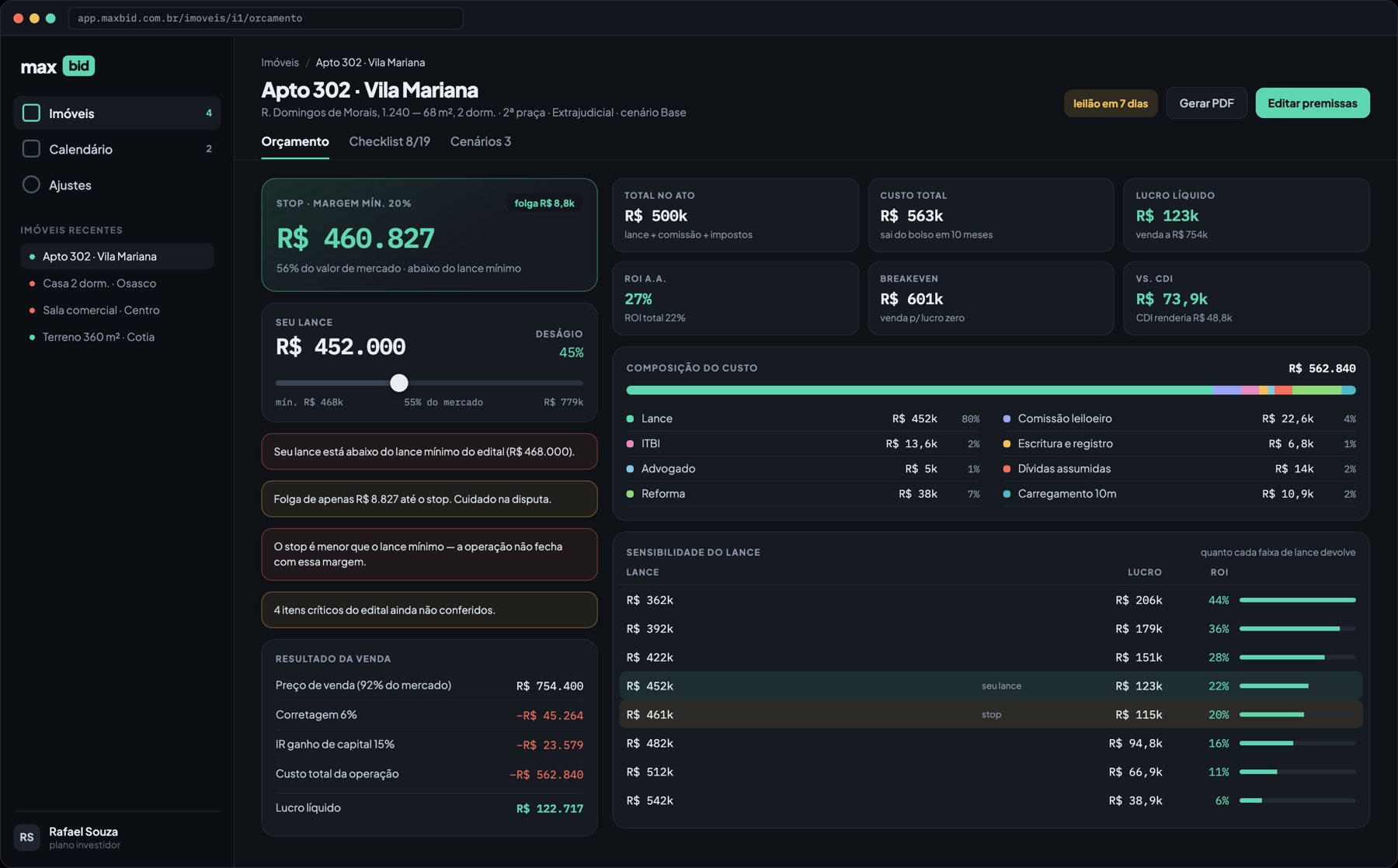Click the 'Preço de venda (92% do mercado)' row
The width and height of the screenshot is (1398, 868).
click(429, 686)
